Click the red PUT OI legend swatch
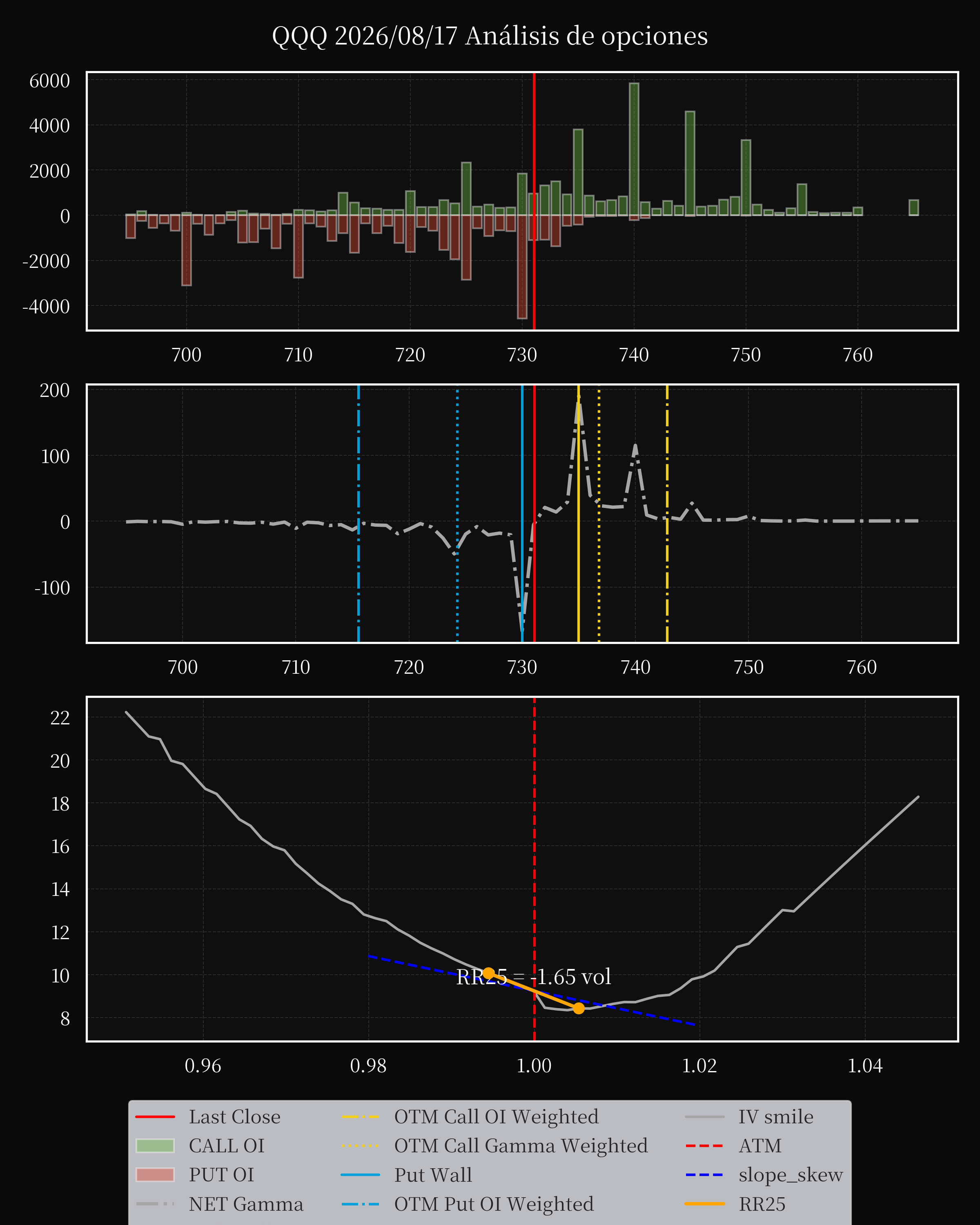 pos(155,1175)
